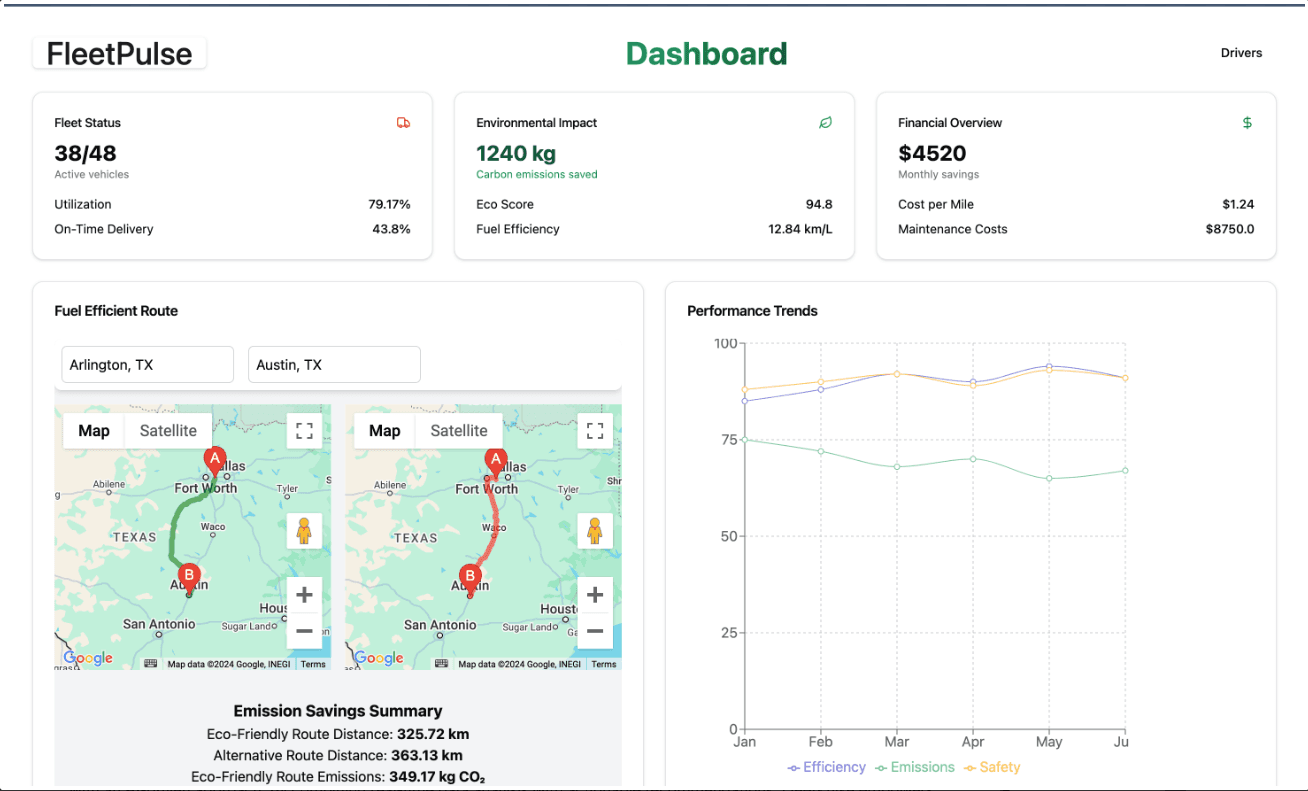Image resolution: width=1308 pixels, height=791 pixels.
Task: Click the leaf icon in Environmental Impact card
Action: (x=825, y=123)
